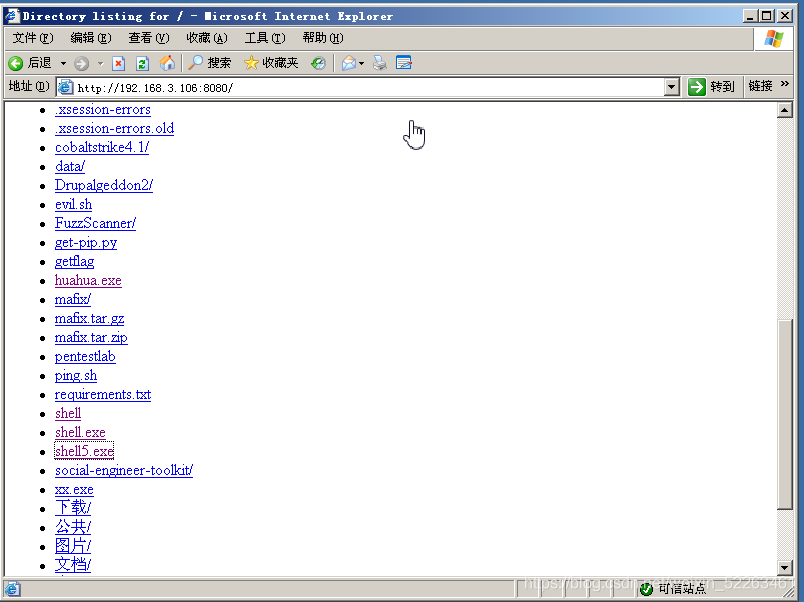Click the status bar IE page icon
Screen dimensions: 804x602
tap(12, 589)
